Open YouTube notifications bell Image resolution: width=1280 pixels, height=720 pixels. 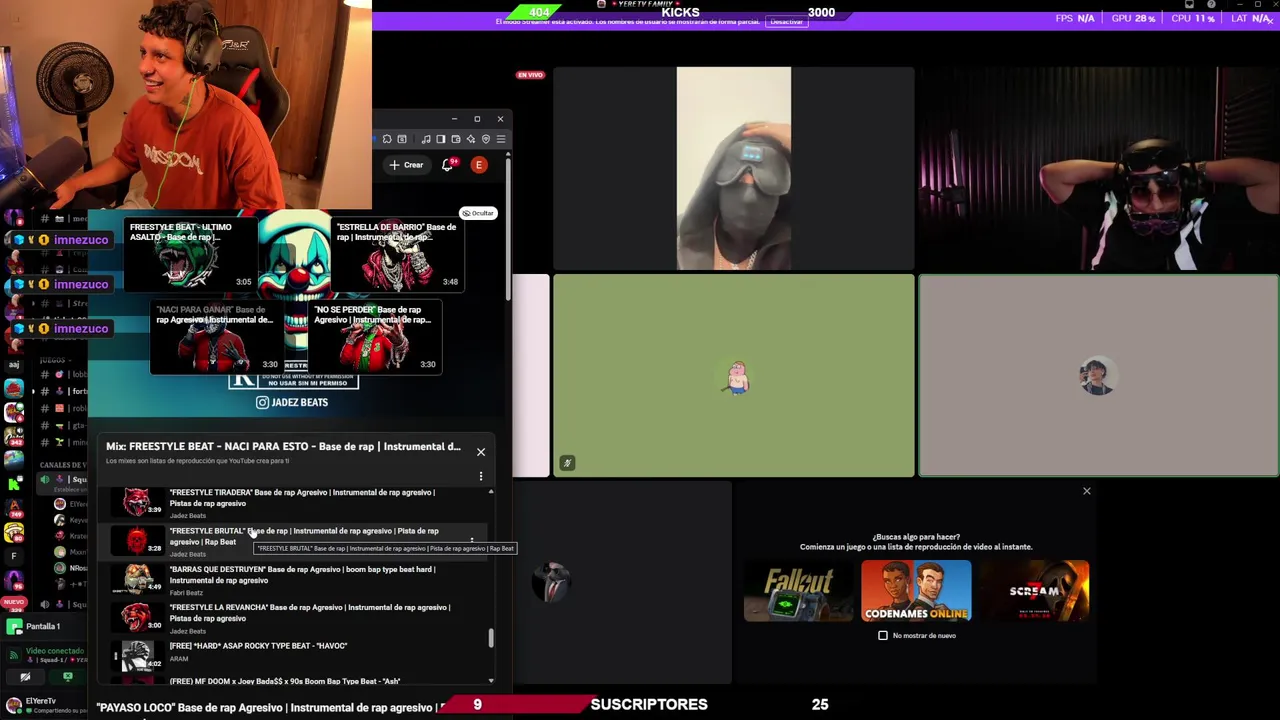tap(447, 165)
